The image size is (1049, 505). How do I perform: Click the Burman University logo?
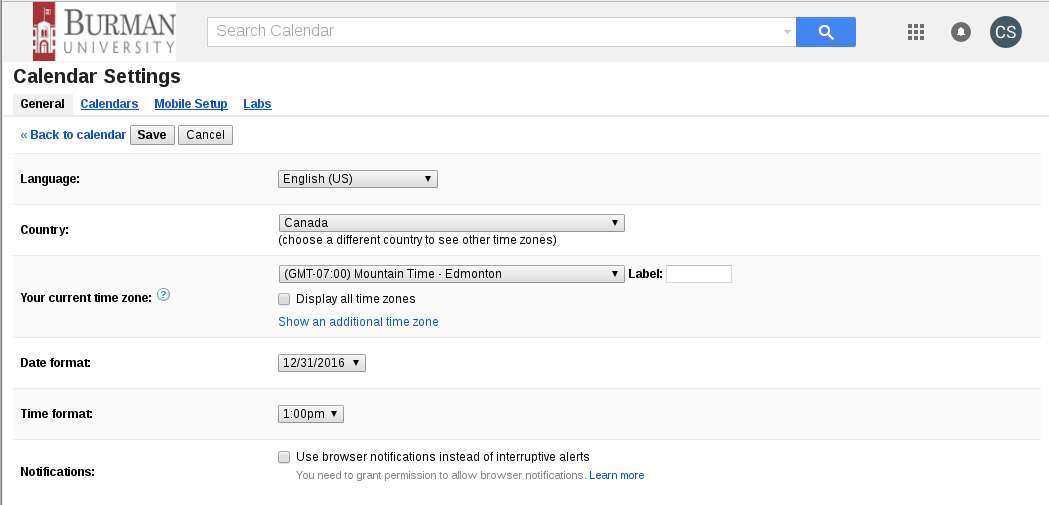[x=104, y=31]
